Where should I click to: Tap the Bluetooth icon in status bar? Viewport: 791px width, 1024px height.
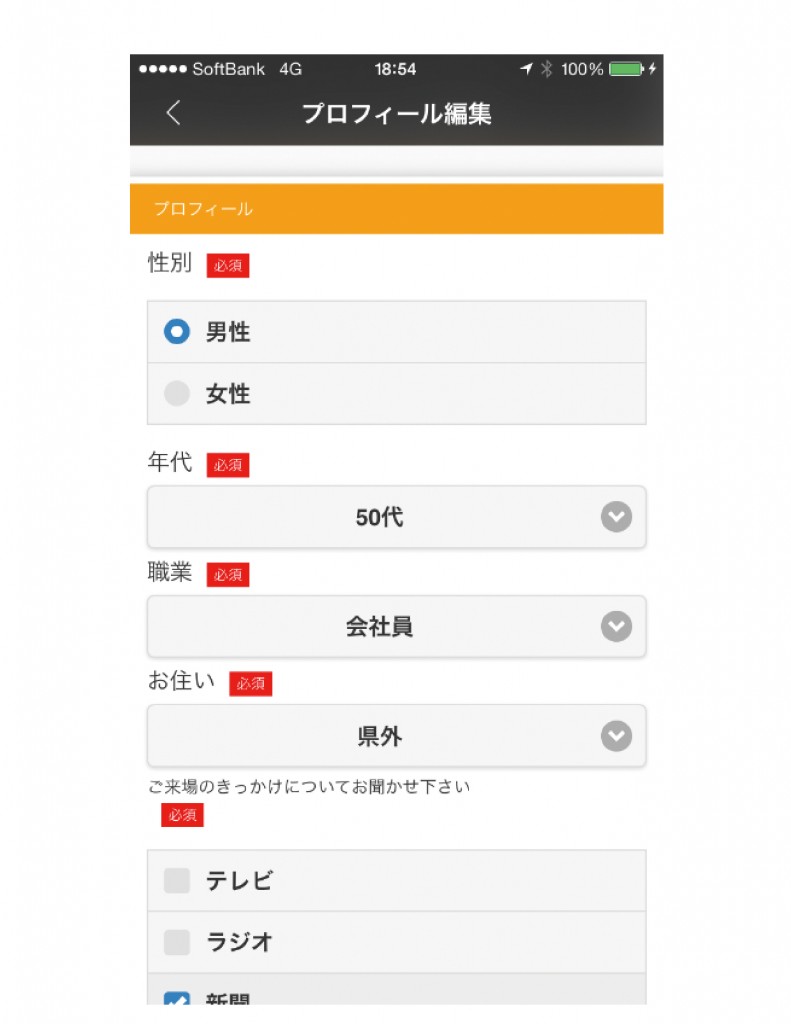[547, 69]
